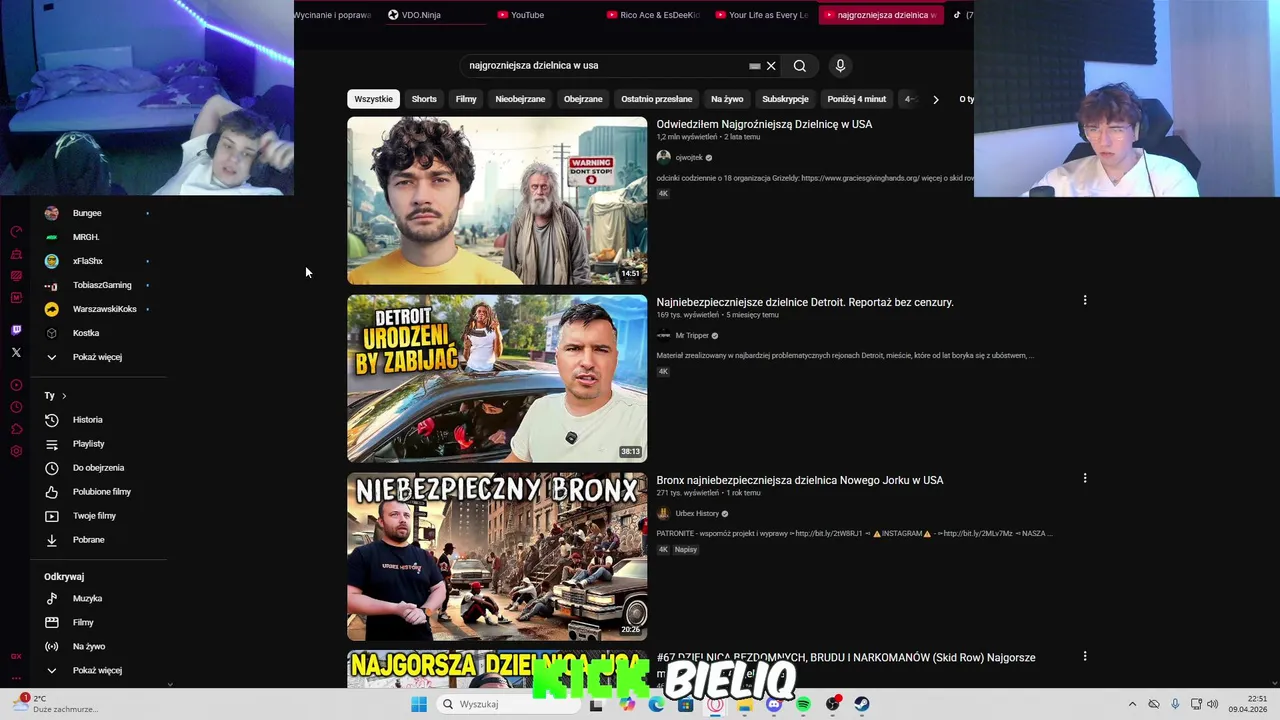Select the Shorts filter chip

pos(424,99)
